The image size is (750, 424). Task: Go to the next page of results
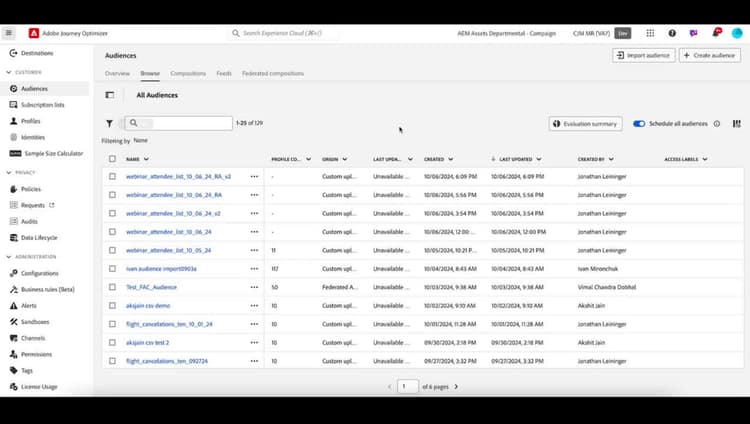456,387
